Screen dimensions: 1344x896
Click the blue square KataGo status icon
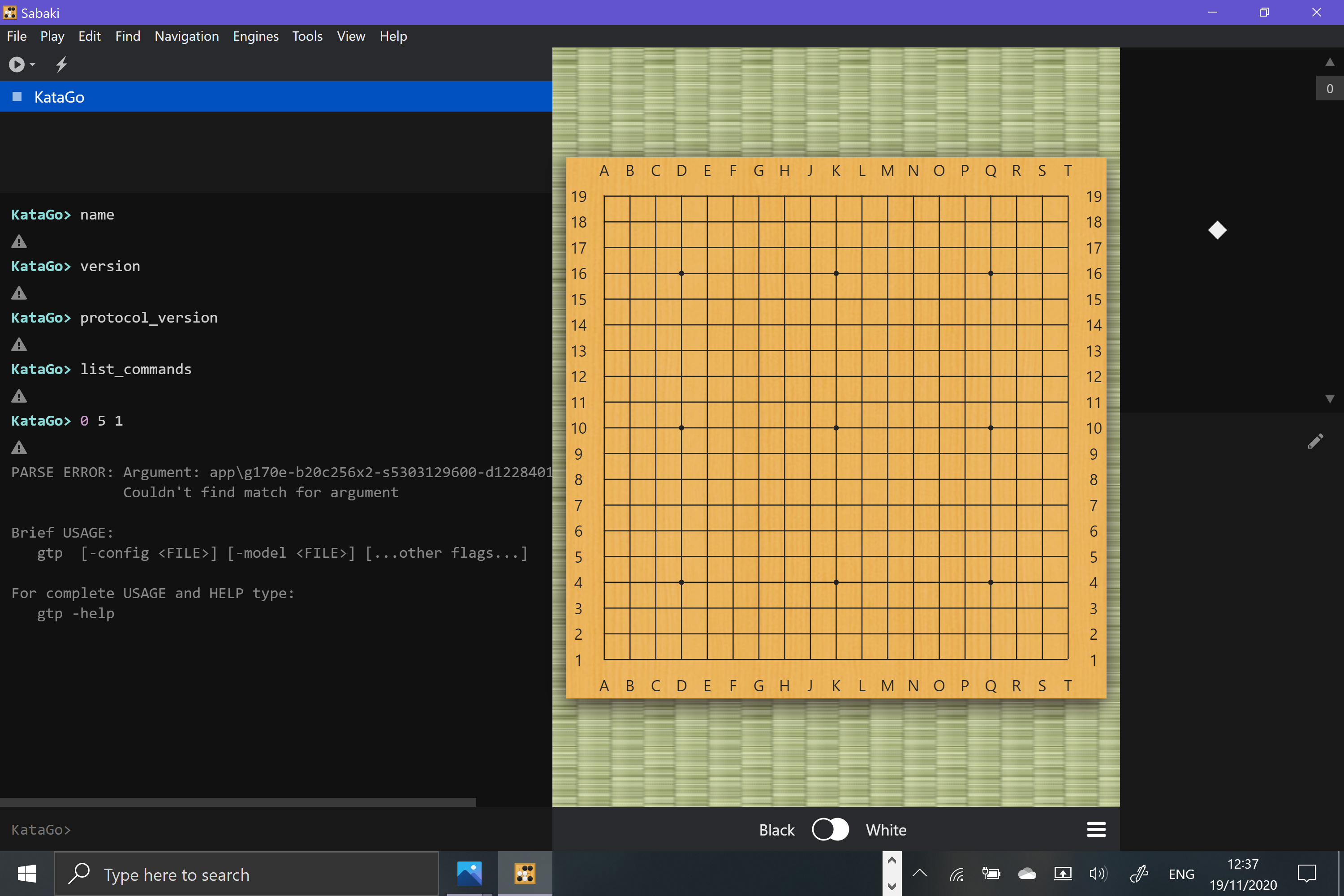[17, 97]
